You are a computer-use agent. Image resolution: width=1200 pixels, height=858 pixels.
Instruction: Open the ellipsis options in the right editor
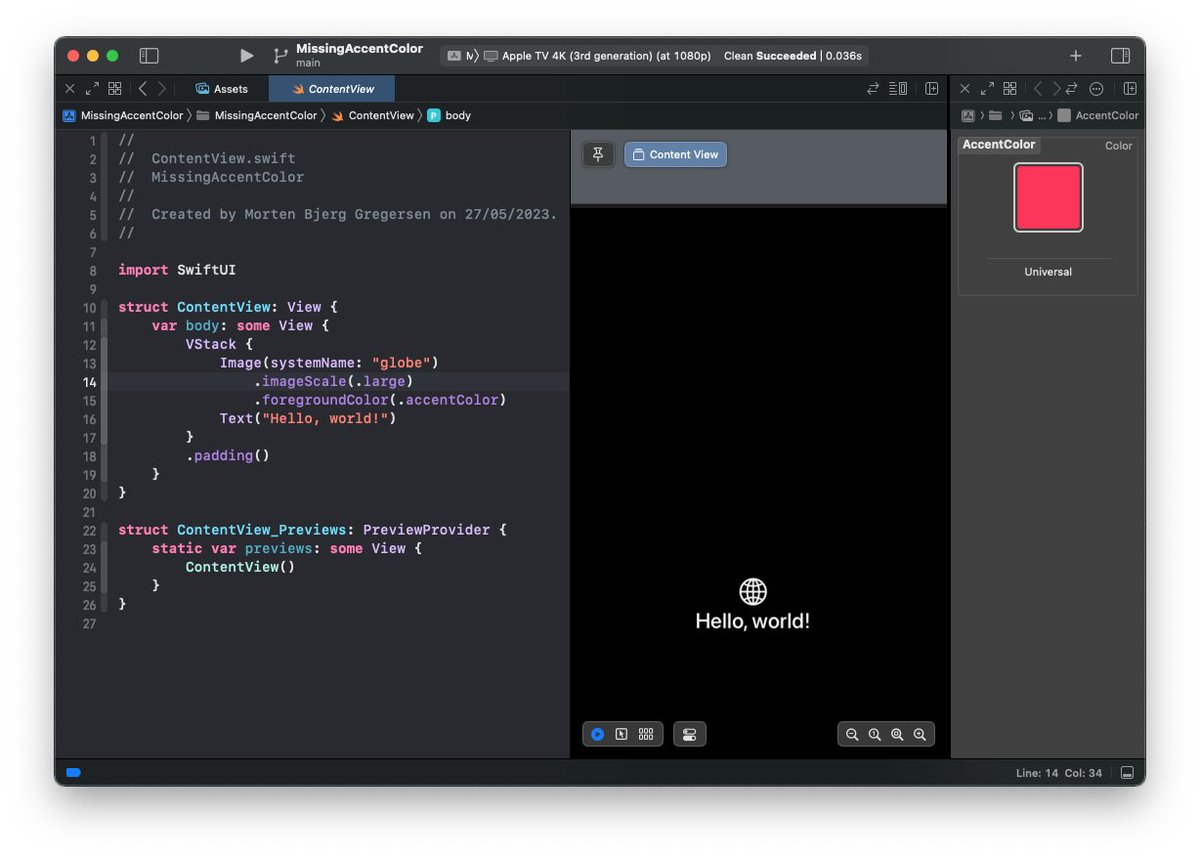click(x=1096, y=89)
